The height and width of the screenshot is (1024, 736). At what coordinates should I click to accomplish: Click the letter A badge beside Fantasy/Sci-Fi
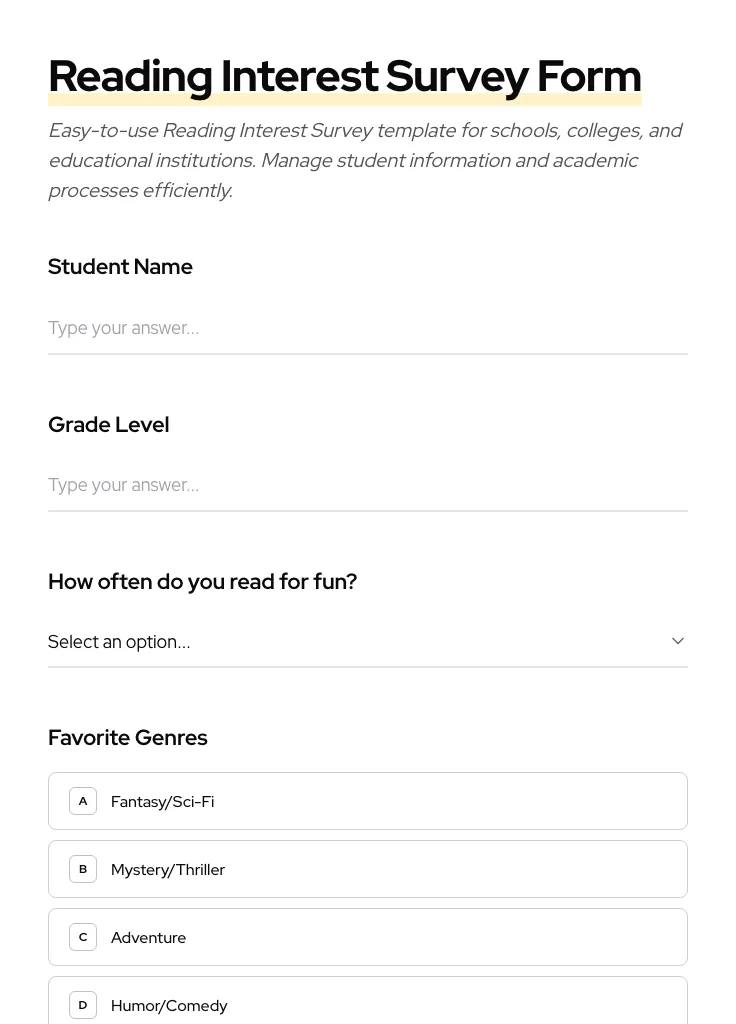pos(83,801)
